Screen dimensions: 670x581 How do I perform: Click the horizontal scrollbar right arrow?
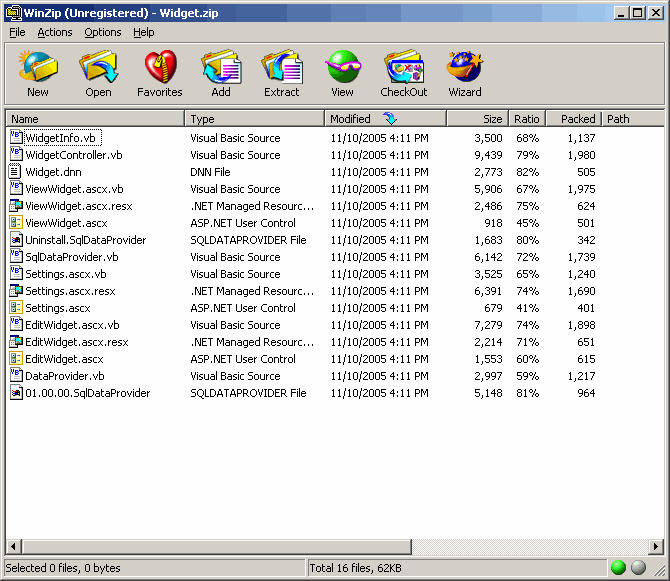(x=656, y=546)
